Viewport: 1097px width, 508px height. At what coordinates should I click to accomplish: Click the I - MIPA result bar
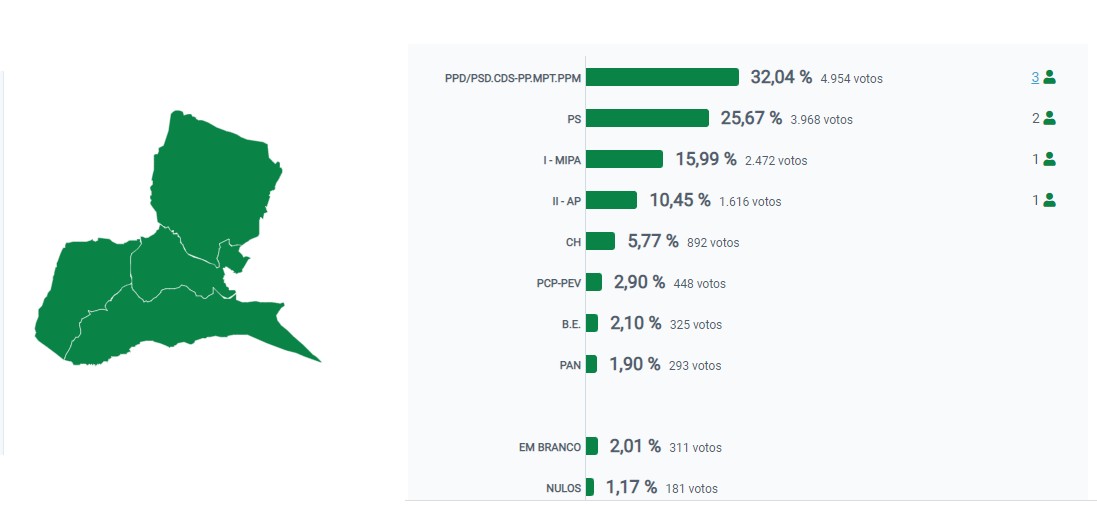click(624, 159)
